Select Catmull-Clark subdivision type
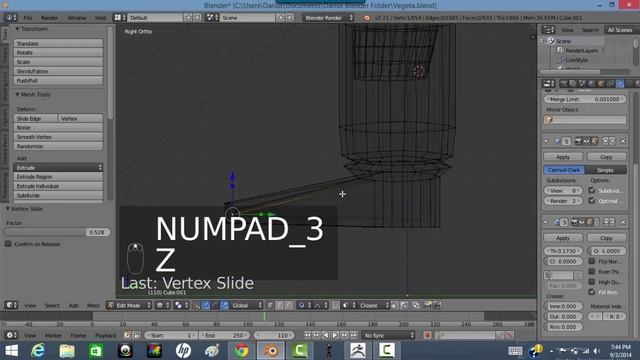Screen dimensions: 640x360 coord(564,170)
